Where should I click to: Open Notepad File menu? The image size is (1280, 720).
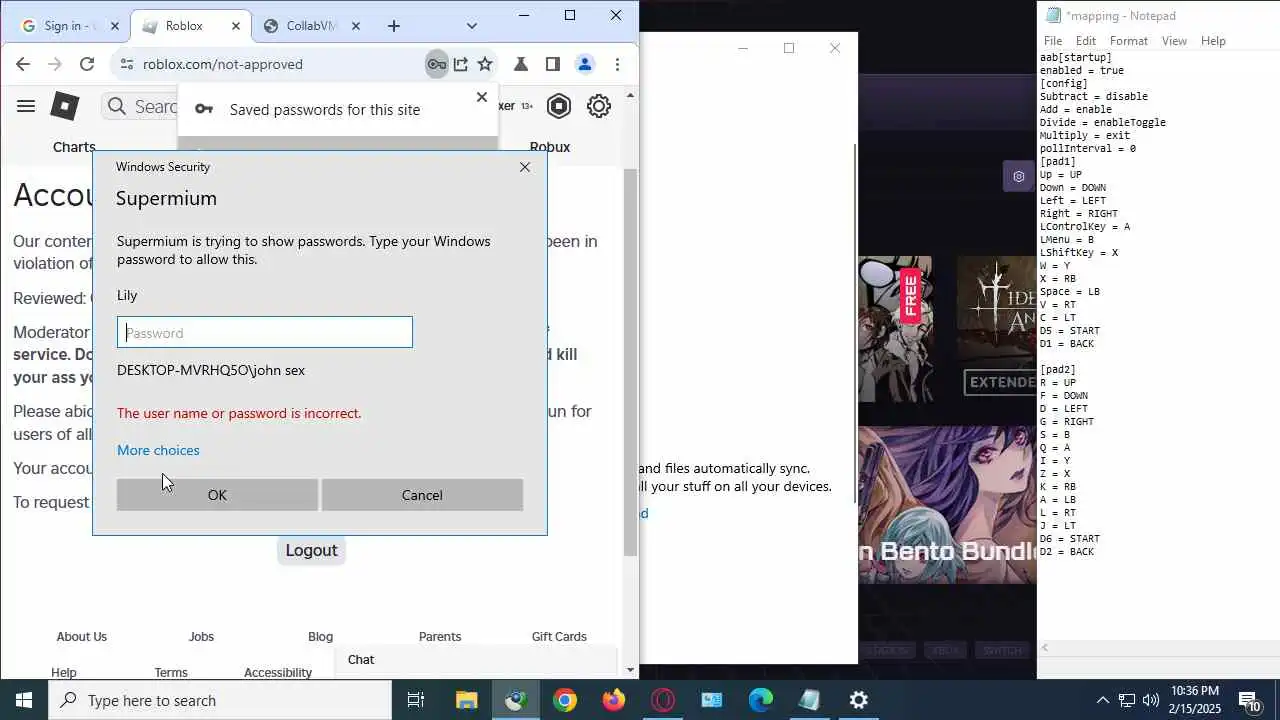pos(1053,41)
